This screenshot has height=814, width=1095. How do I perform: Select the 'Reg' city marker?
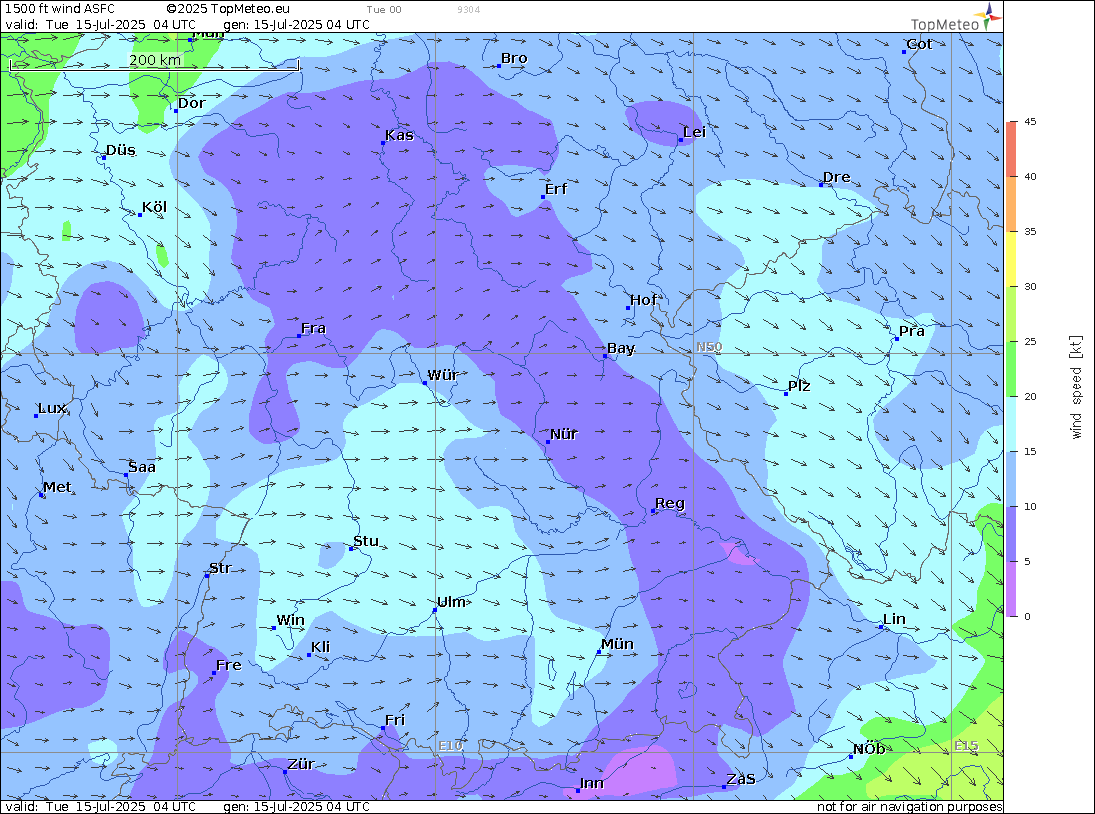653,511
